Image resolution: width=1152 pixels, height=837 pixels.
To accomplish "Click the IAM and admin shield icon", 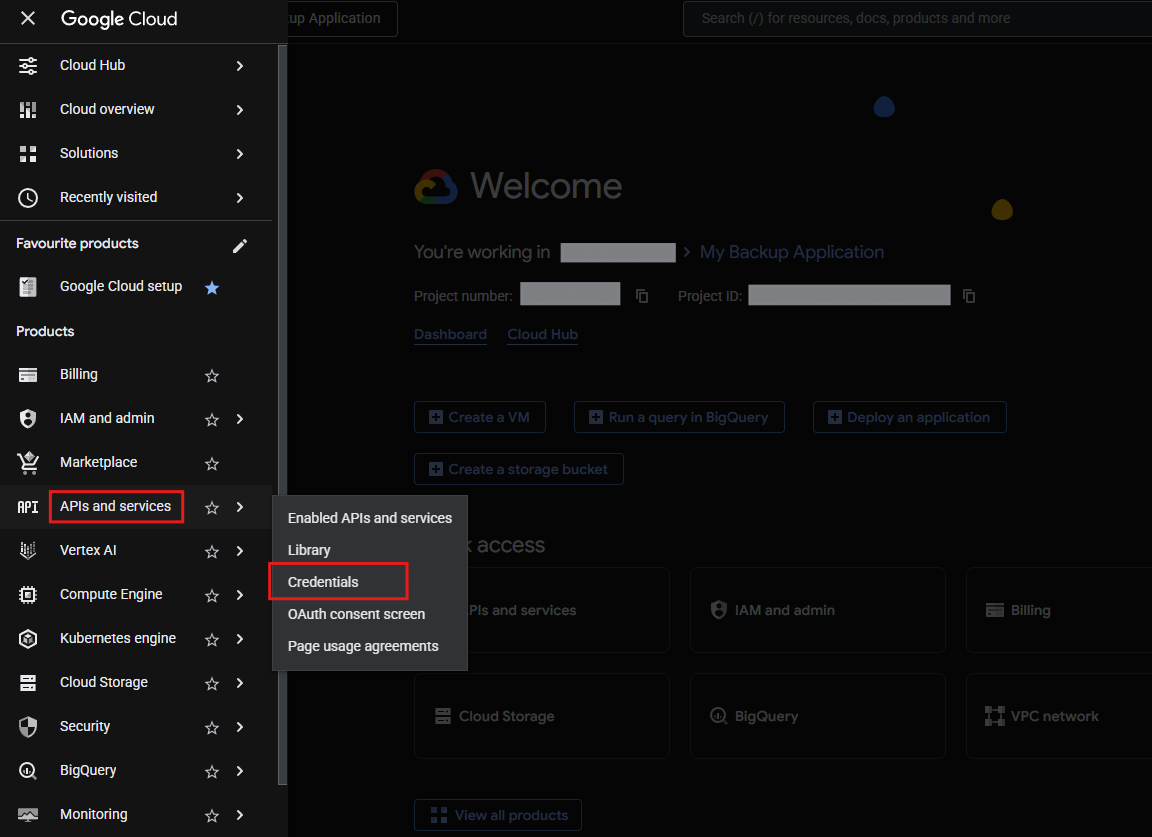I will [28, 419].
